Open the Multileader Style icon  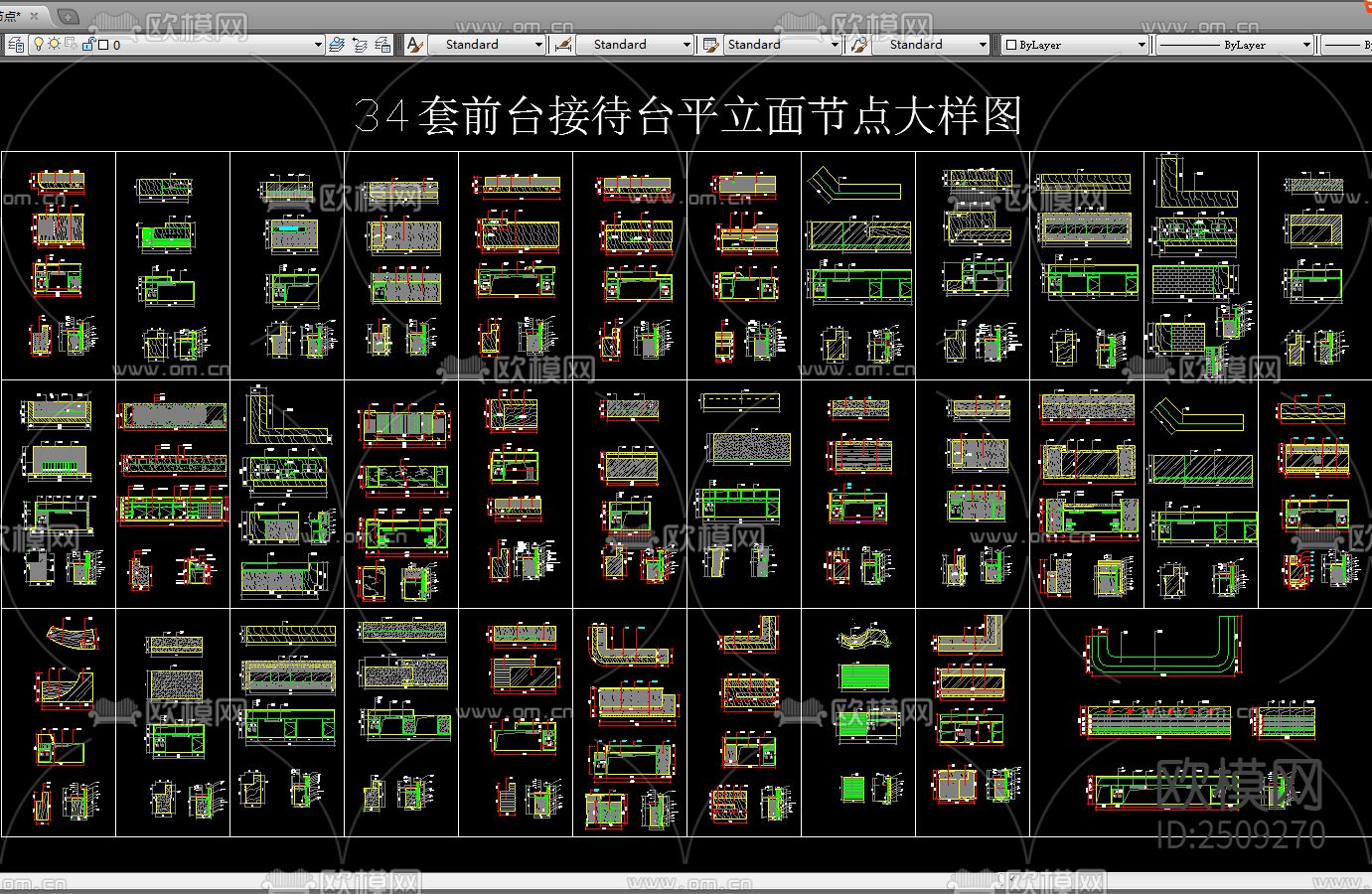(859, 45)
